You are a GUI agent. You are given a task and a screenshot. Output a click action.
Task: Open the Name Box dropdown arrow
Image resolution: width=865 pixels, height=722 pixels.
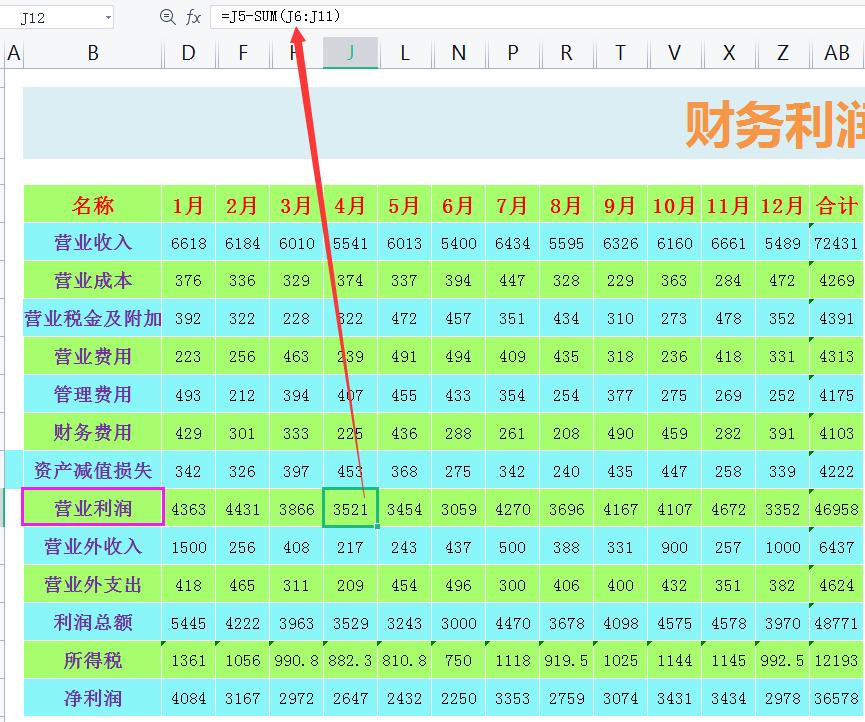(110, 16)
